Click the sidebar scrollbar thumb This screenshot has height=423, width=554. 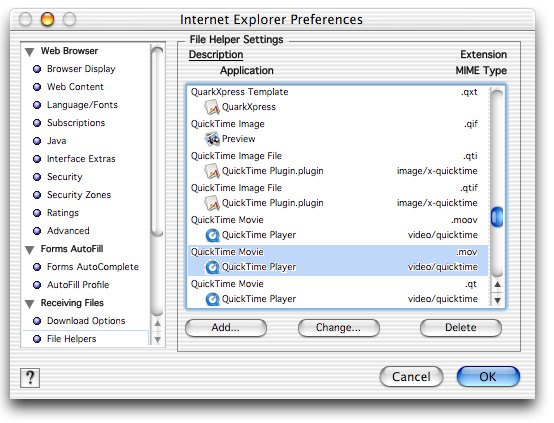(x=157, y=141)
